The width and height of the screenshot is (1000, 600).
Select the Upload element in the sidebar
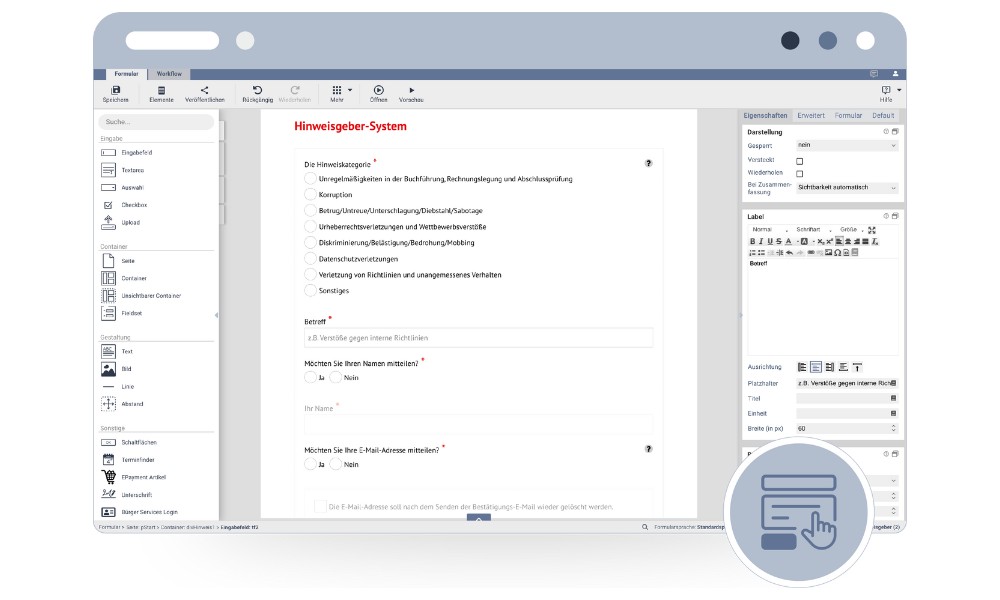coord(109,223)
